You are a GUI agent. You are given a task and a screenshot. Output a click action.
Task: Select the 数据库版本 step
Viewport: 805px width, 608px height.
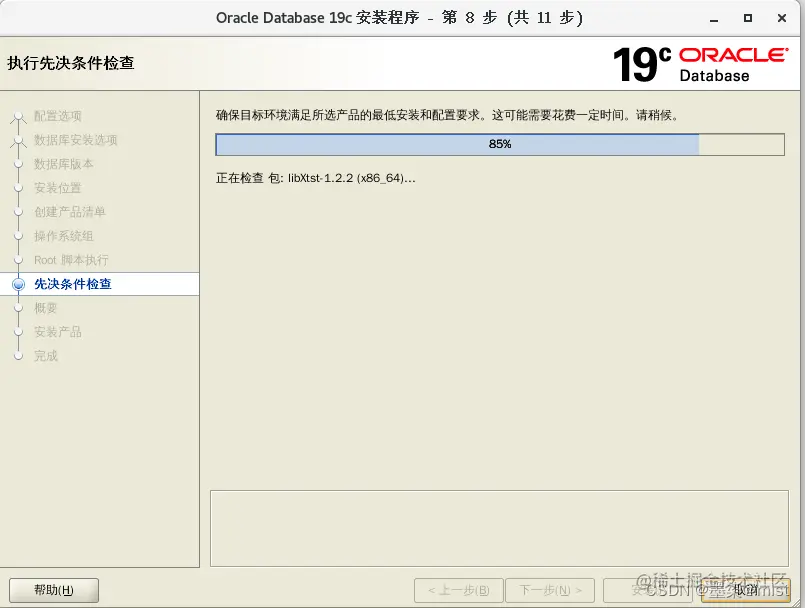[64, 164]
